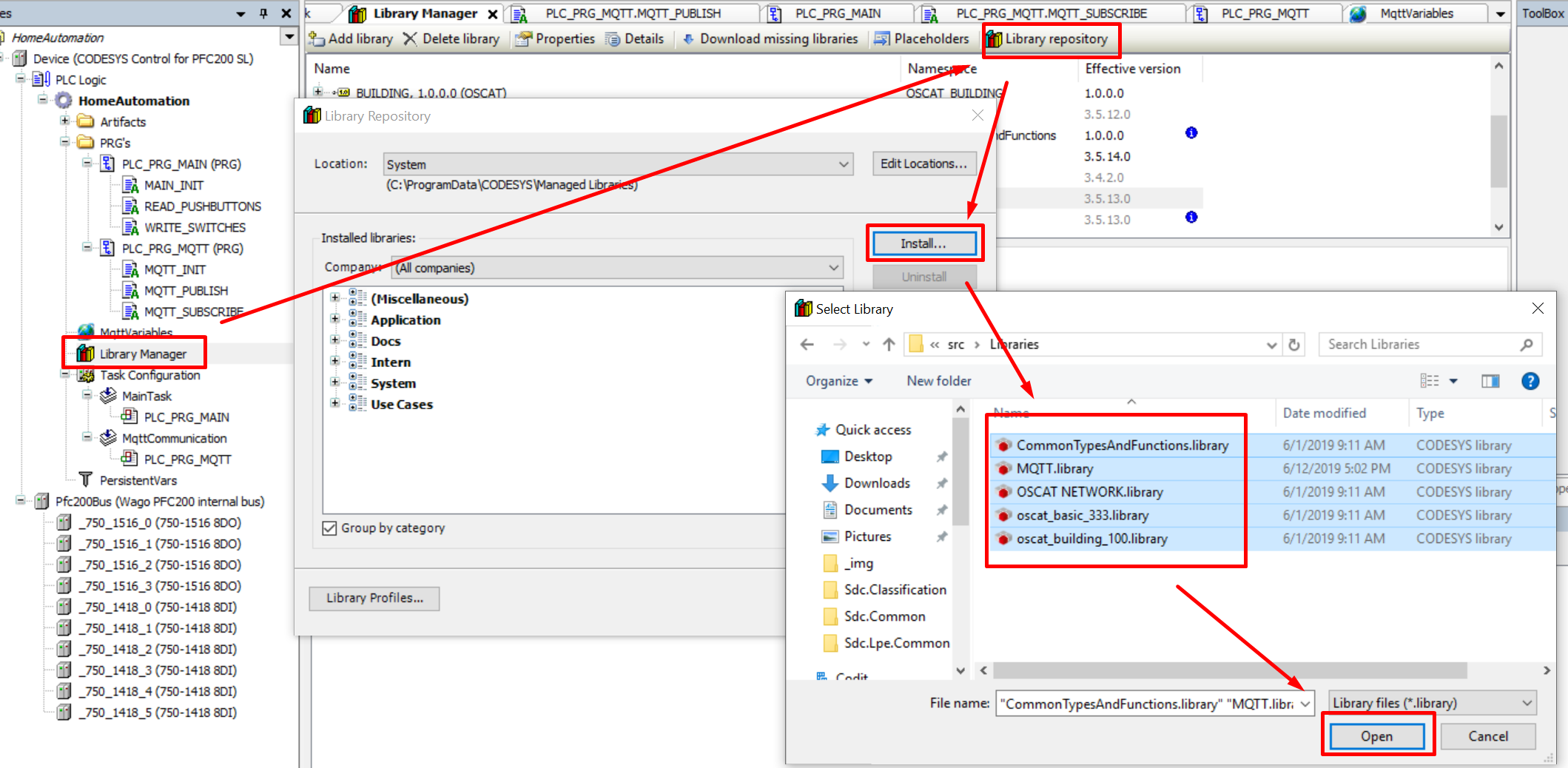Screen dimensions: 1568x768
Task: Open library Properties from toolbar
Action: point(555,38)
